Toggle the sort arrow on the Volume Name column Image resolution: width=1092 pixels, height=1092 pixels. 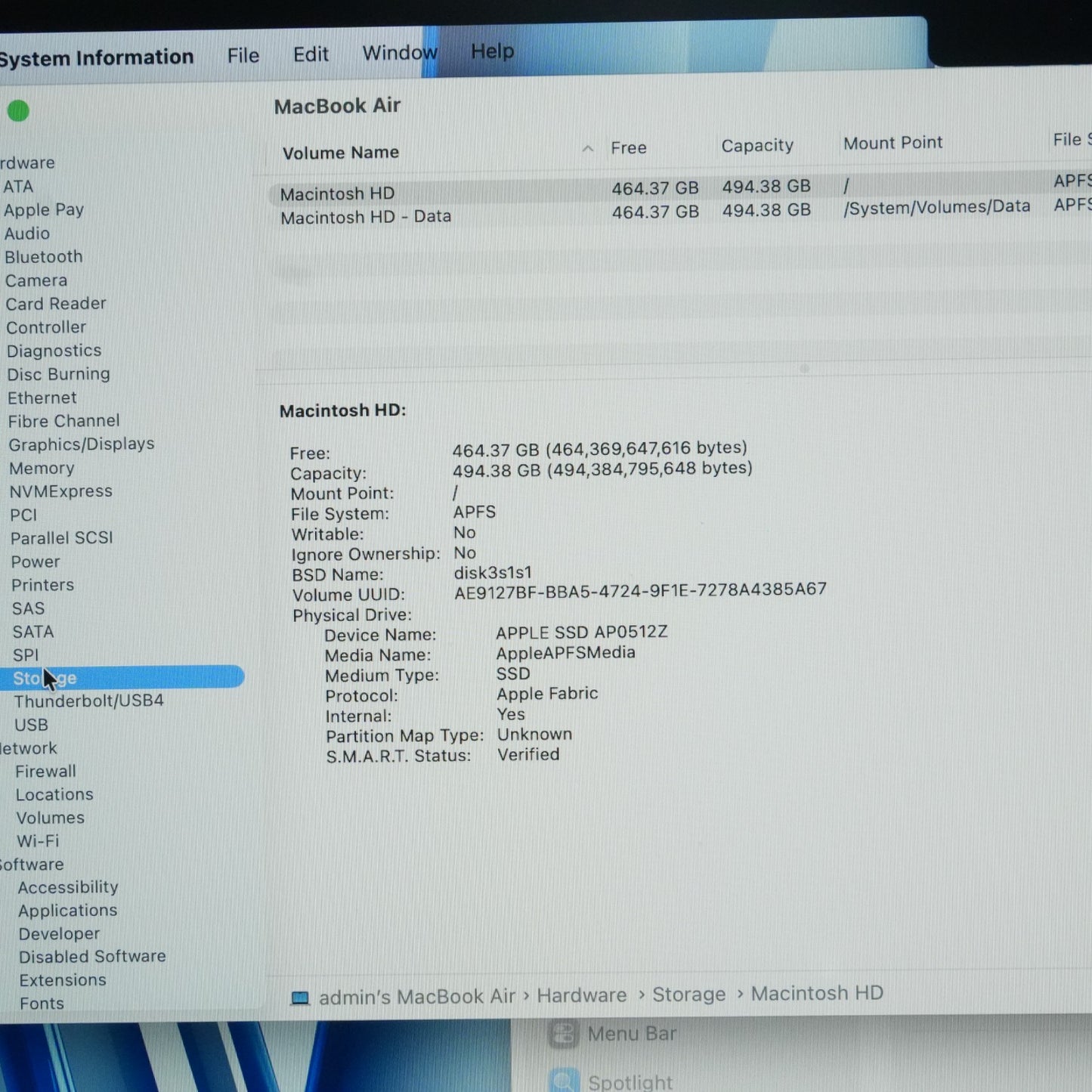pos(588,149)
